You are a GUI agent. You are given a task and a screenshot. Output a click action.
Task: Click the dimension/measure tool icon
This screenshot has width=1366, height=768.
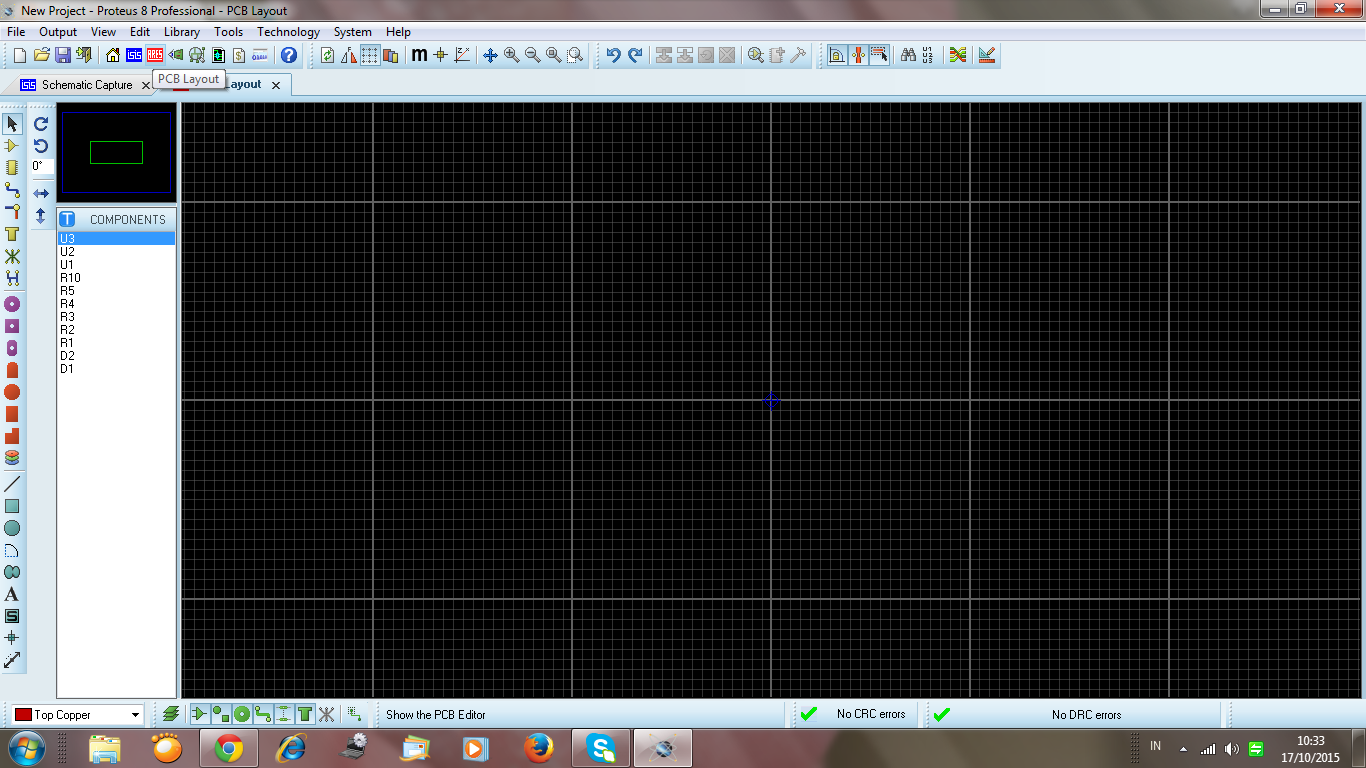click(12, 660)
